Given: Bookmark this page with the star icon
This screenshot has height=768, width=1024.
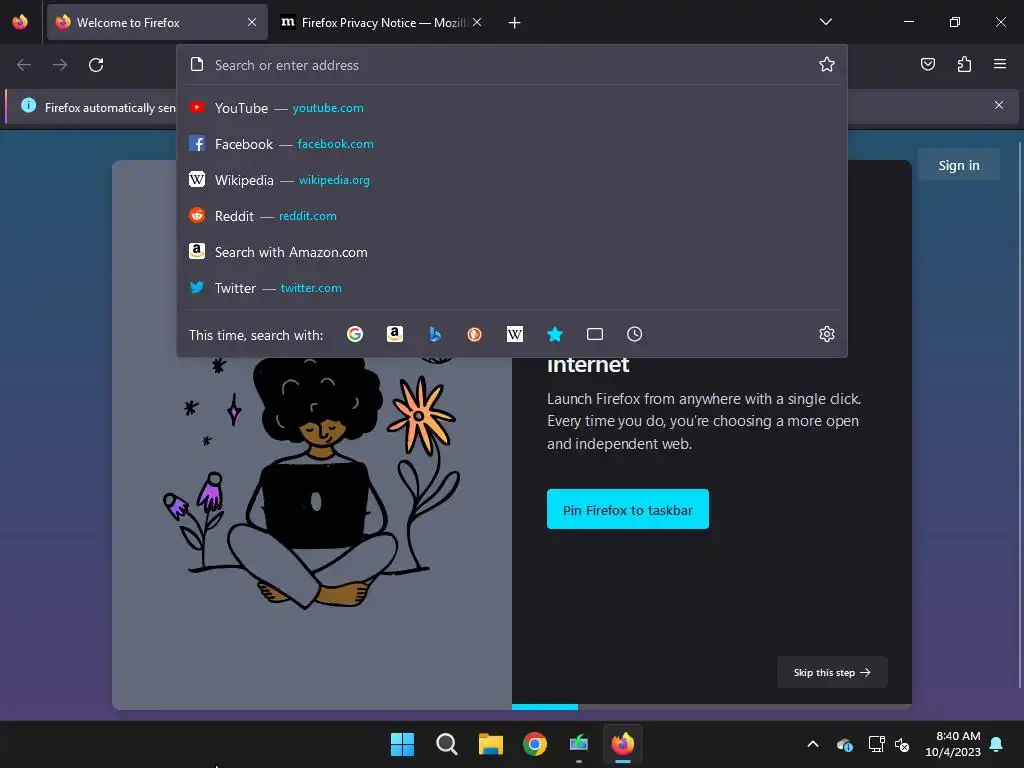Looking at the screenshot, I should pyautogui.click(x=827, y=64).
